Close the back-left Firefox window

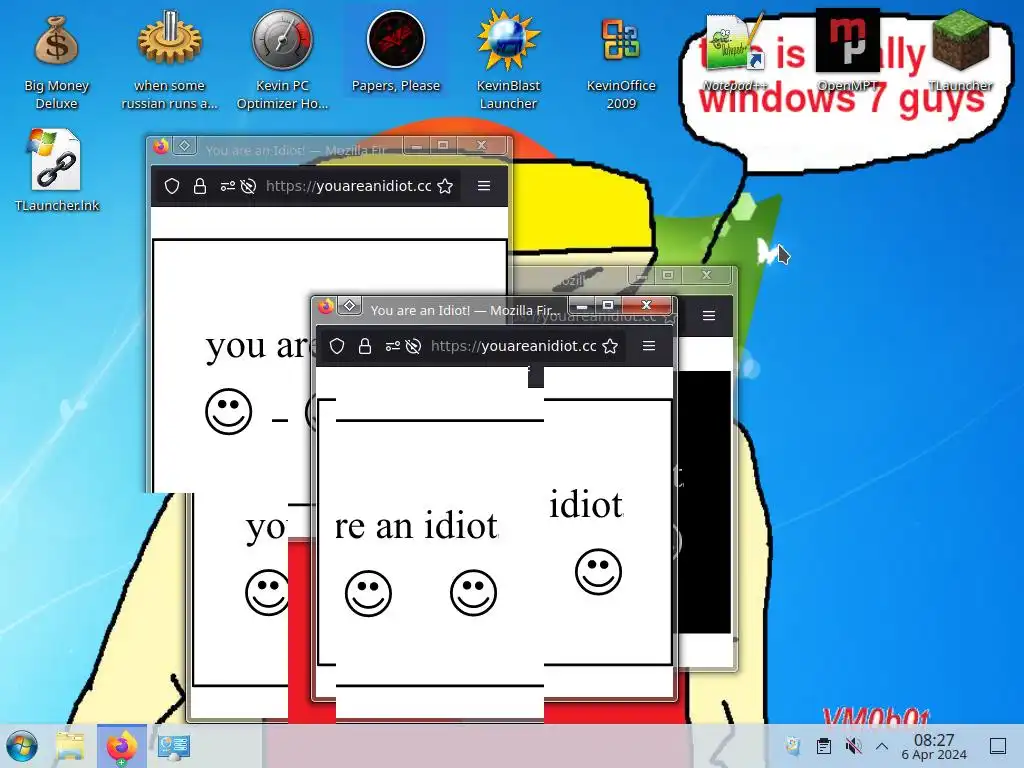(x=481, y=145)
